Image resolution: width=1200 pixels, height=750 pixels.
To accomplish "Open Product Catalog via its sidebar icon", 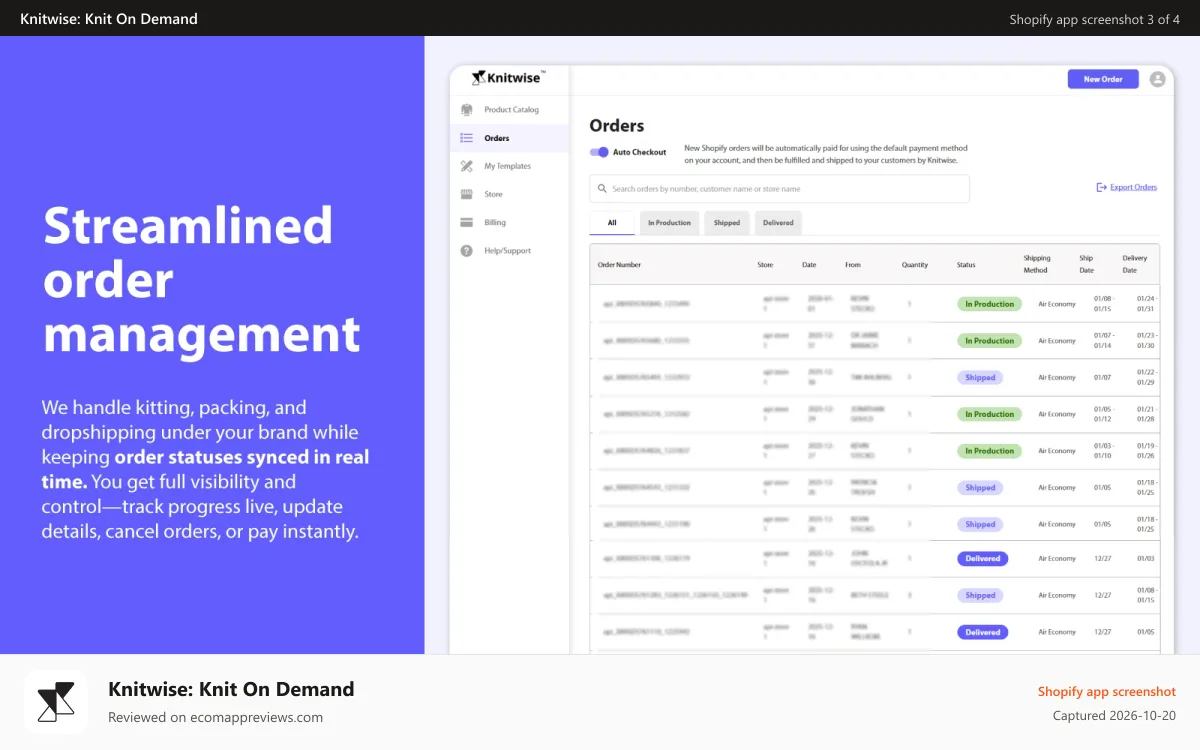I will click(466, 109).
